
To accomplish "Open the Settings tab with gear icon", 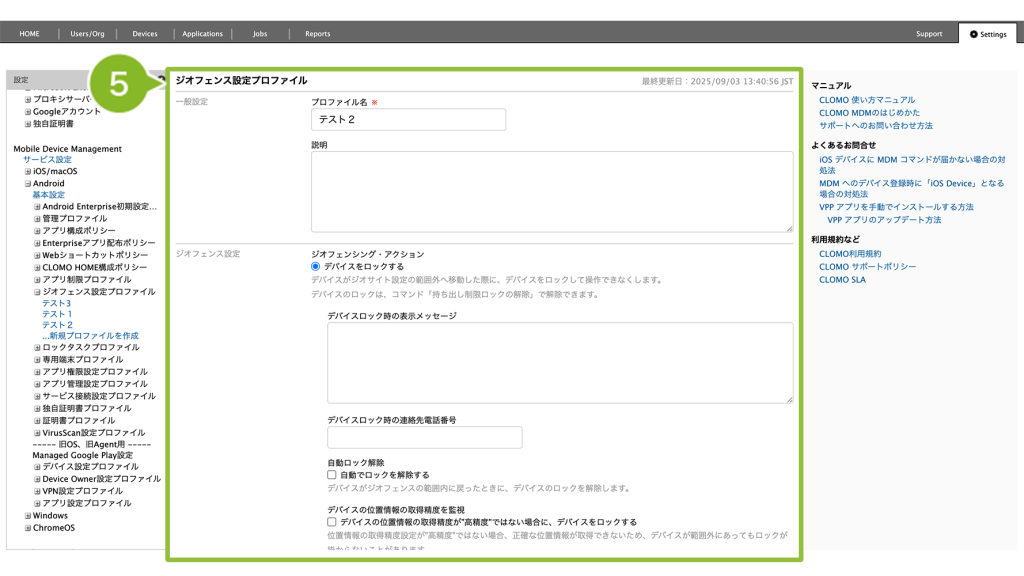I will point(986,34).
